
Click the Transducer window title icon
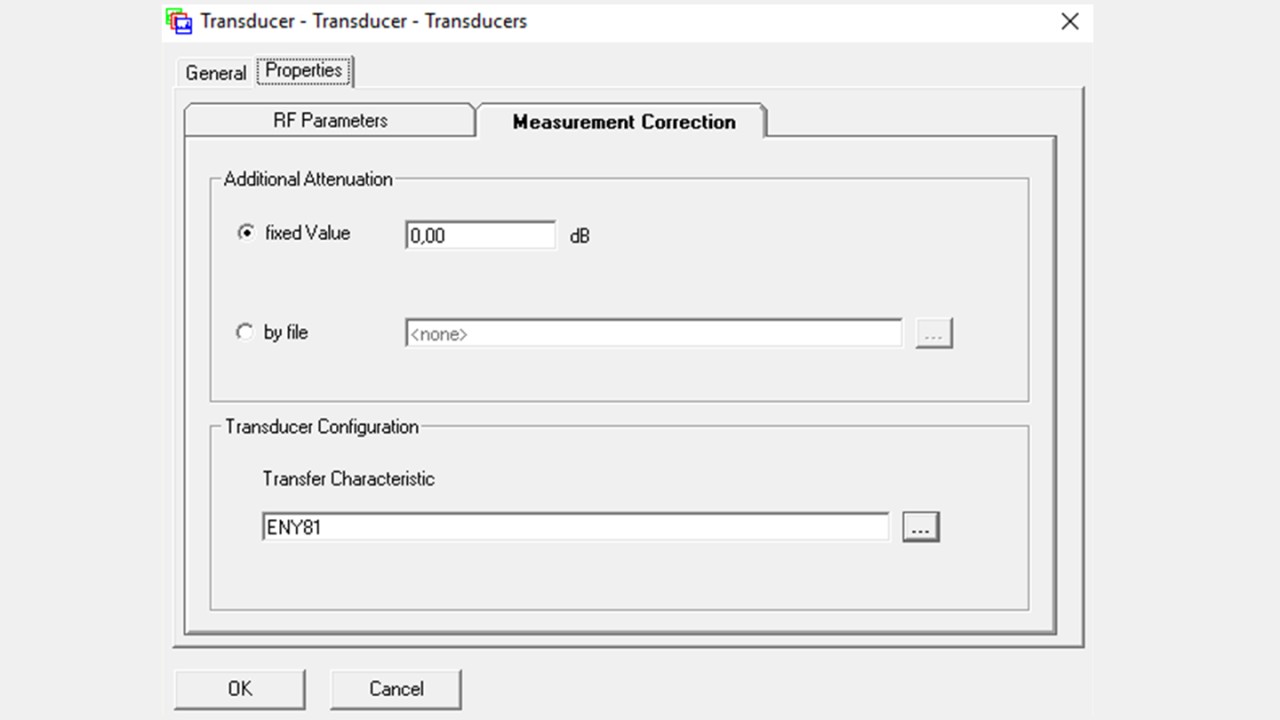click(179, 21)
